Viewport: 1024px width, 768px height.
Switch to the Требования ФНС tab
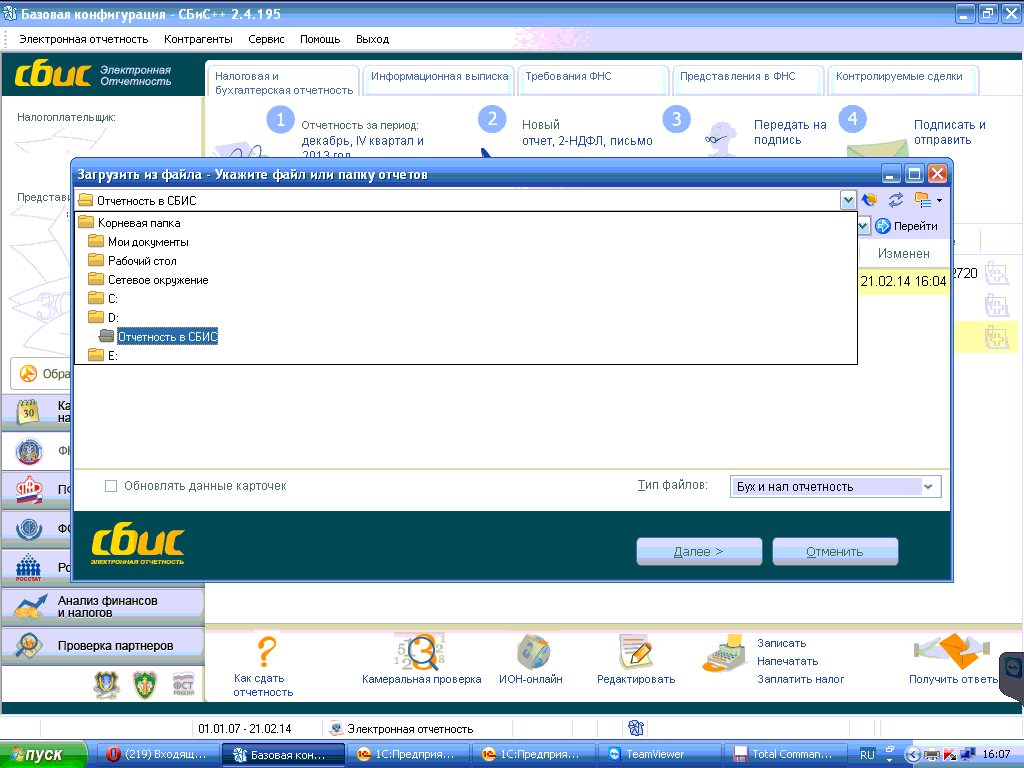tap(594, 78)
